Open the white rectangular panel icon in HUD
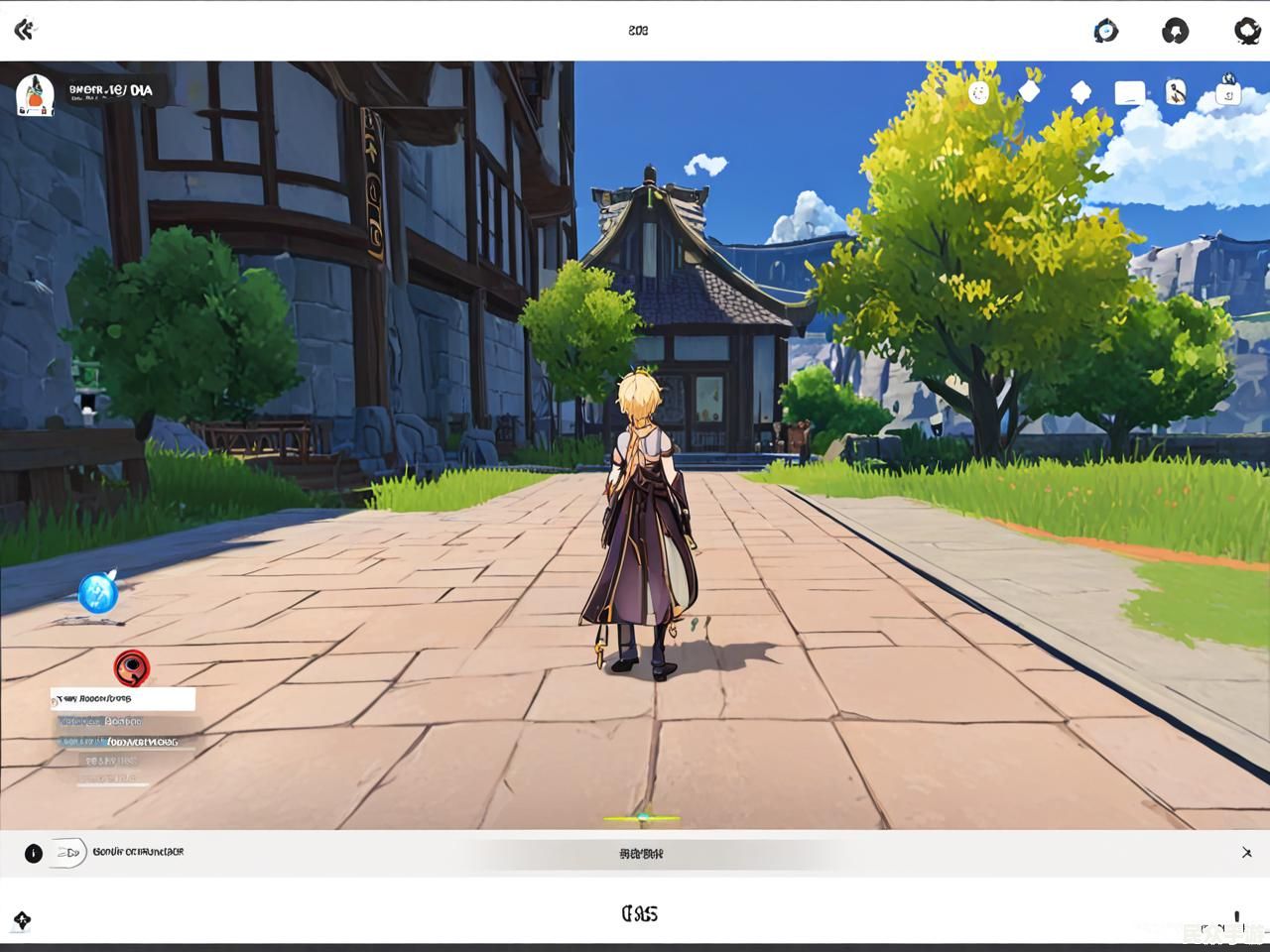1270x952 pixels. [x=1129, y=93]
